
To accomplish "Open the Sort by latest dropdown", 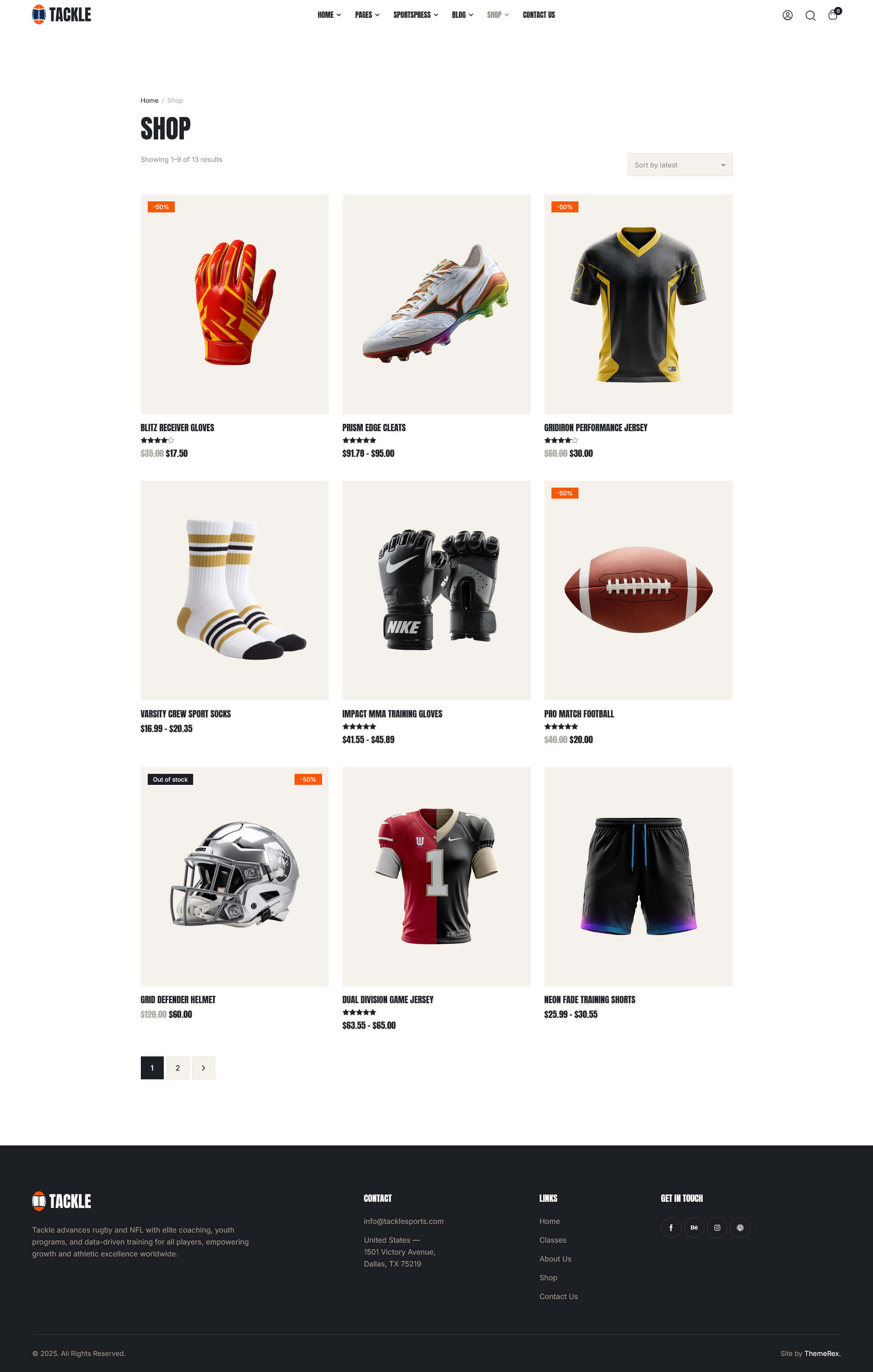I will [x=680, y=165].
